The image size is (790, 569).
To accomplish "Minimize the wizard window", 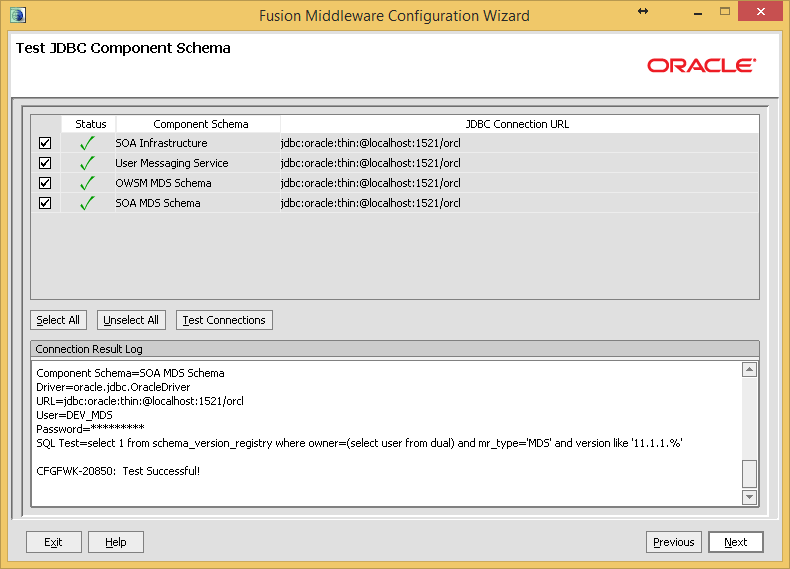I will (x=698, y=12).
